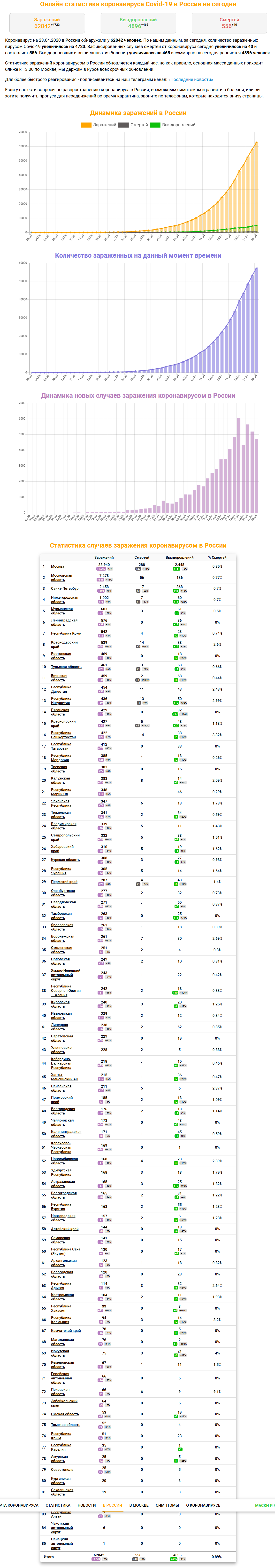
Task: Click the Заражений 62842 stat card
Action: (x=47, y=23)
